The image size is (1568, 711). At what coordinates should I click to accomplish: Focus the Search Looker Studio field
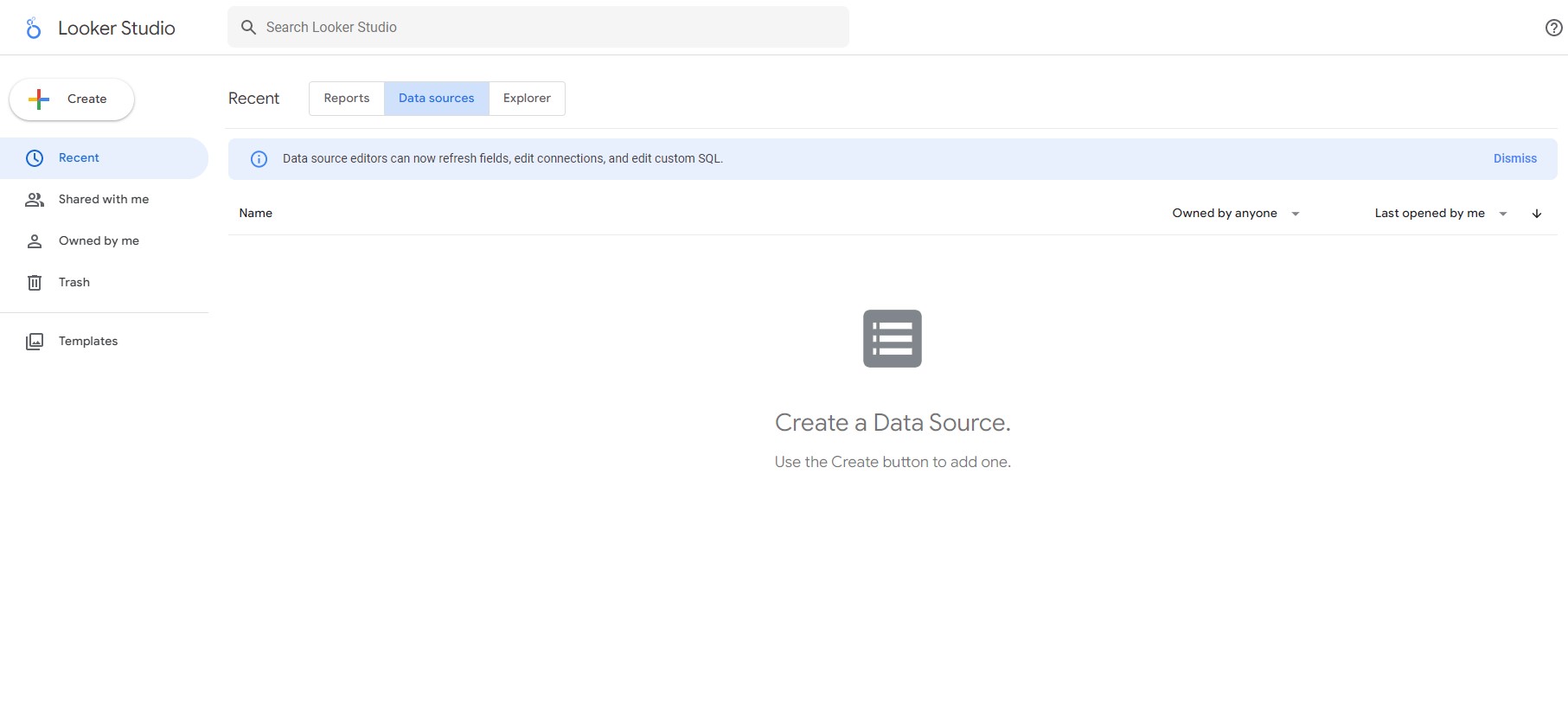pyautogui.click(x=538, y=28)
